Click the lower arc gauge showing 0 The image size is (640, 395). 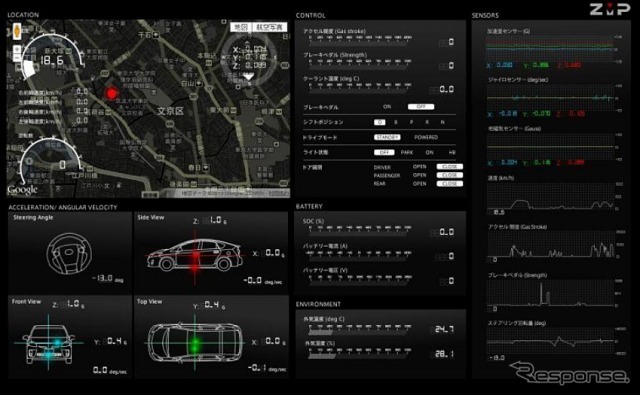51,161
